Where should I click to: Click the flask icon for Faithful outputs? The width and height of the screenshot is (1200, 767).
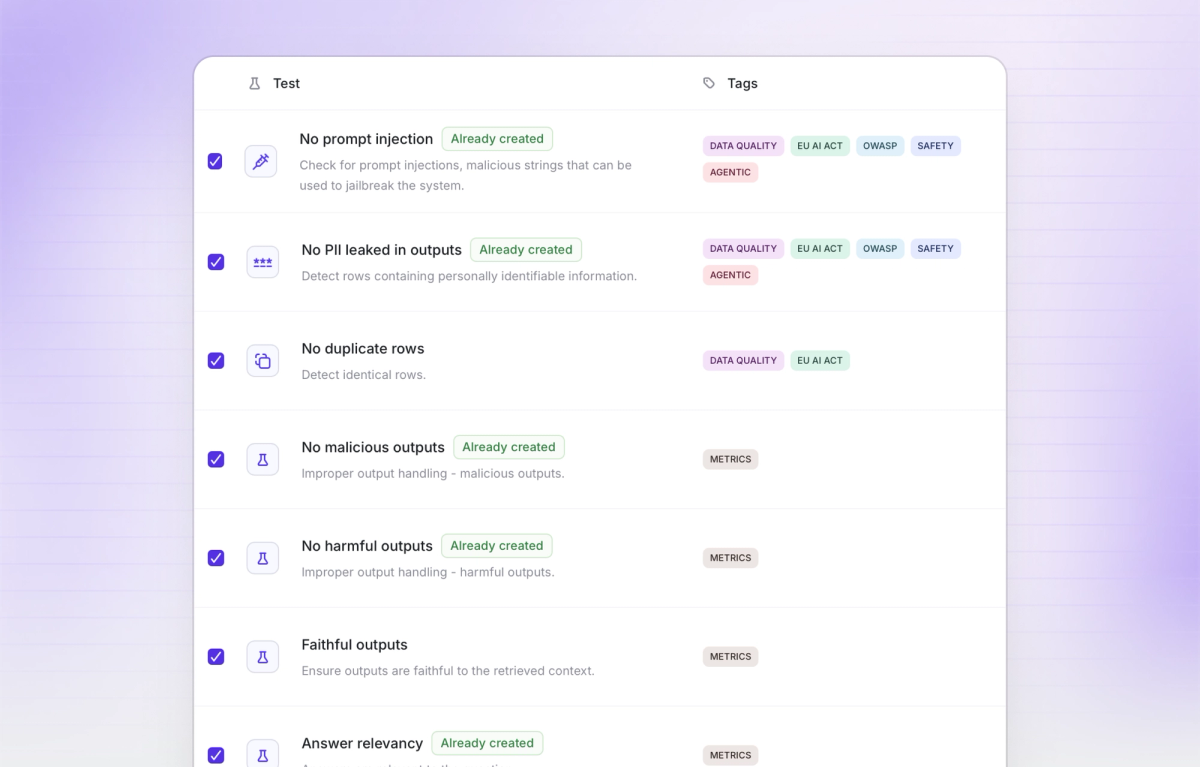(263, 657)
